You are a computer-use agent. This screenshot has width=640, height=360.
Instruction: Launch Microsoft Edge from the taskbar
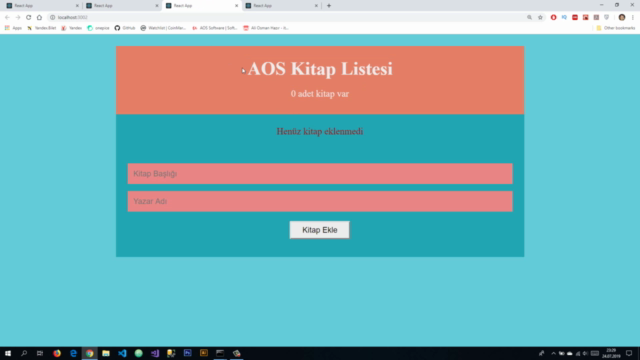click(73, 353)
